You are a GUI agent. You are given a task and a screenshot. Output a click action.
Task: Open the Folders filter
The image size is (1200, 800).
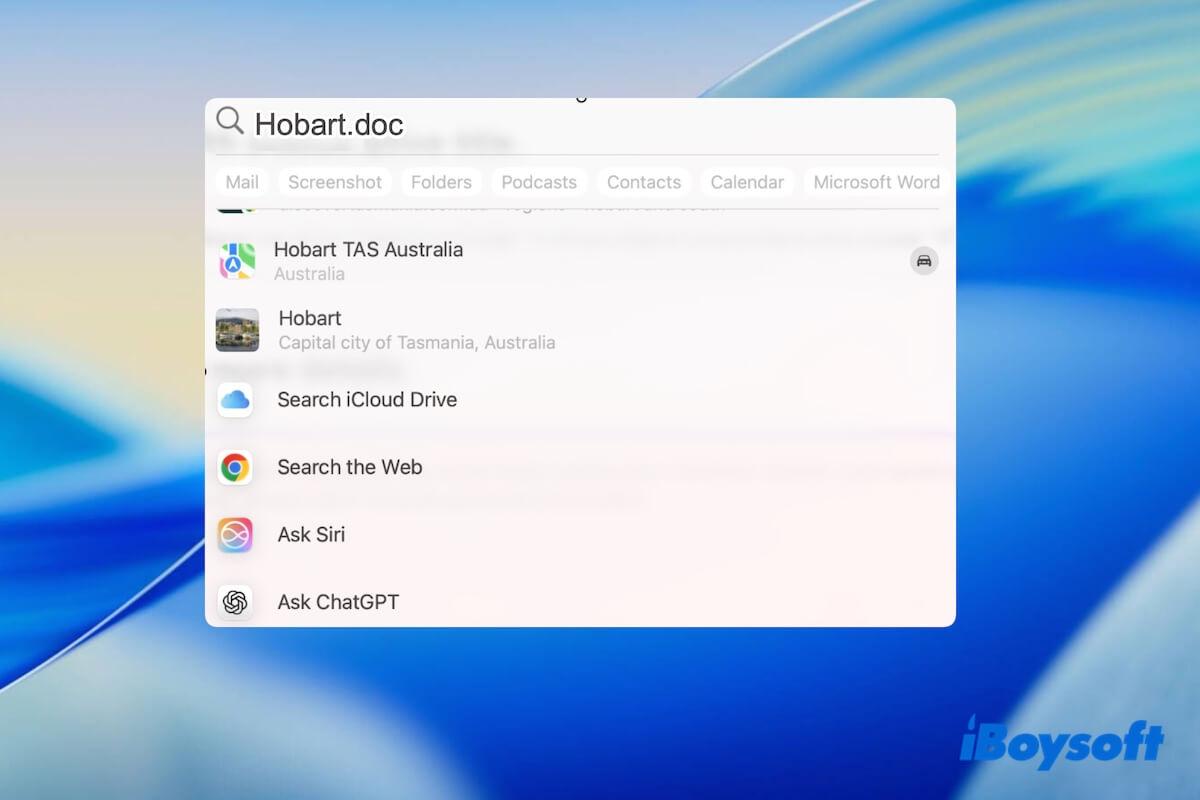(440, 182)
